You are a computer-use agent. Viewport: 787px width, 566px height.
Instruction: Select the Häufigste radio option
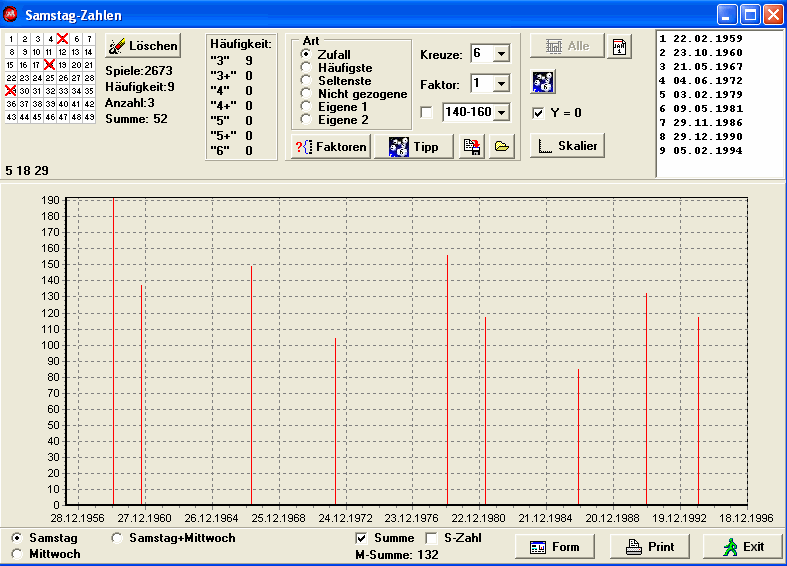(x=306, y=67)
